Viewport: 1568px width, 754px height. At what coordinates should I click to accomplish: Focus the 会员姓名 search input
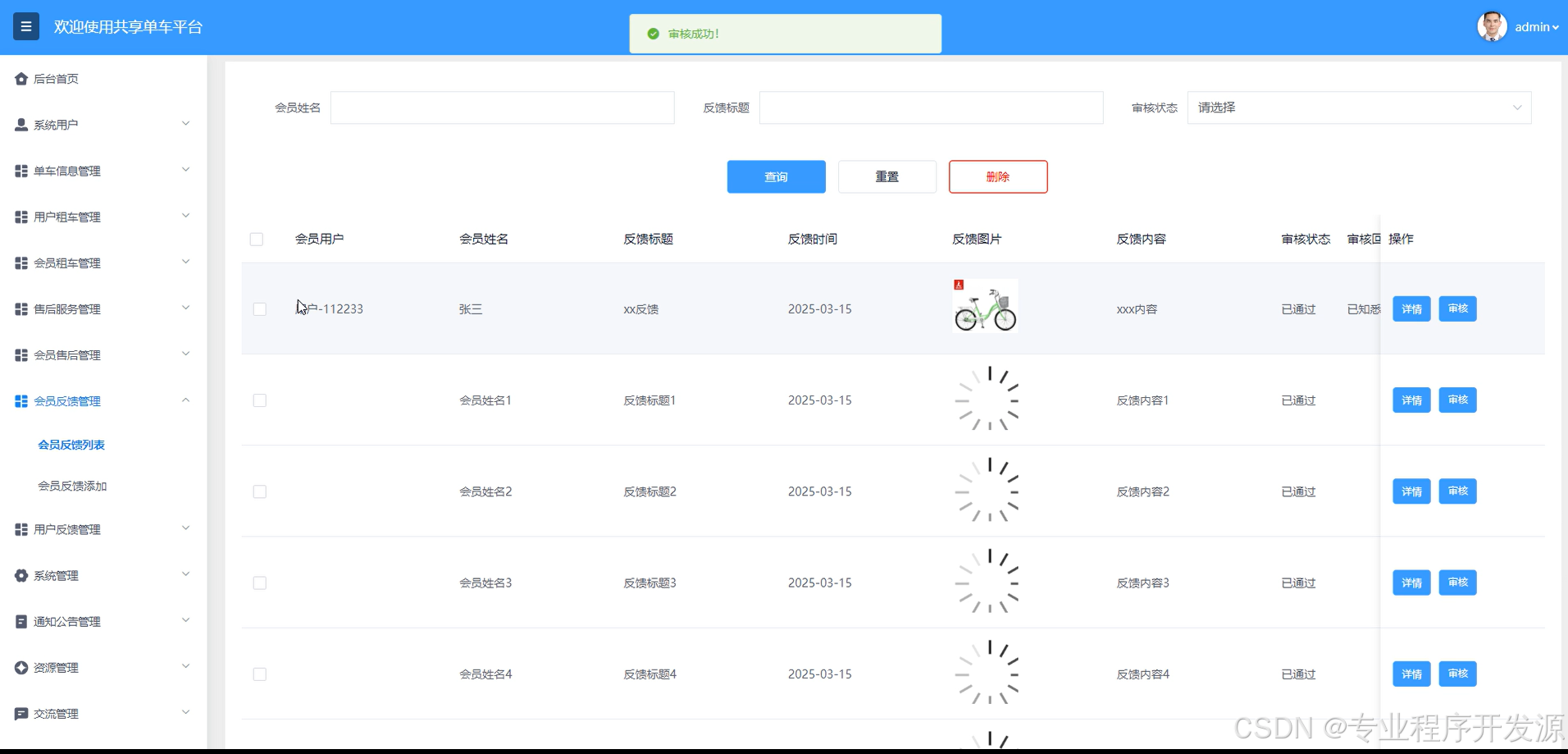click(502, 107)
